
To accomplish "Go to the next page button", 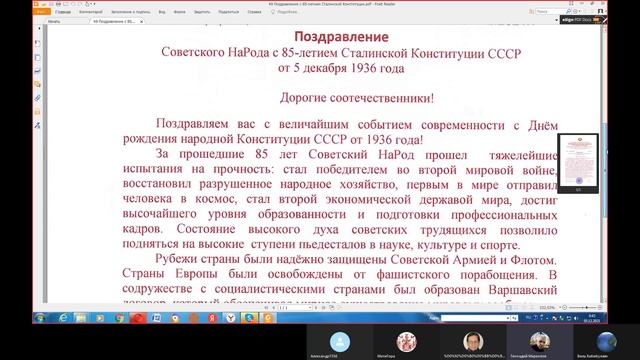I will [x=316, y=307].
